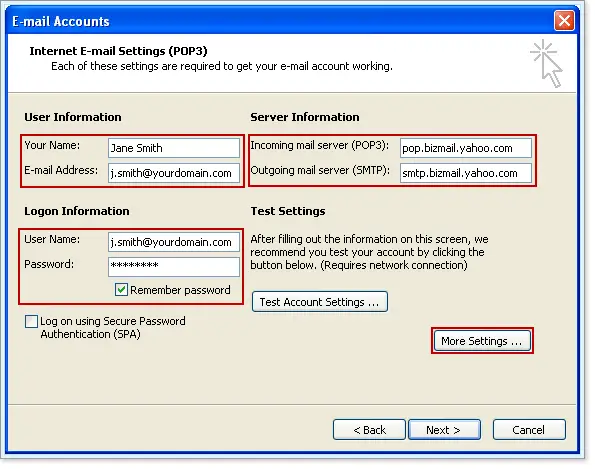Viewport: 595px width, 469px height.
Task: Select the E-mail Address input field
Action: click(x=174, y=173)
